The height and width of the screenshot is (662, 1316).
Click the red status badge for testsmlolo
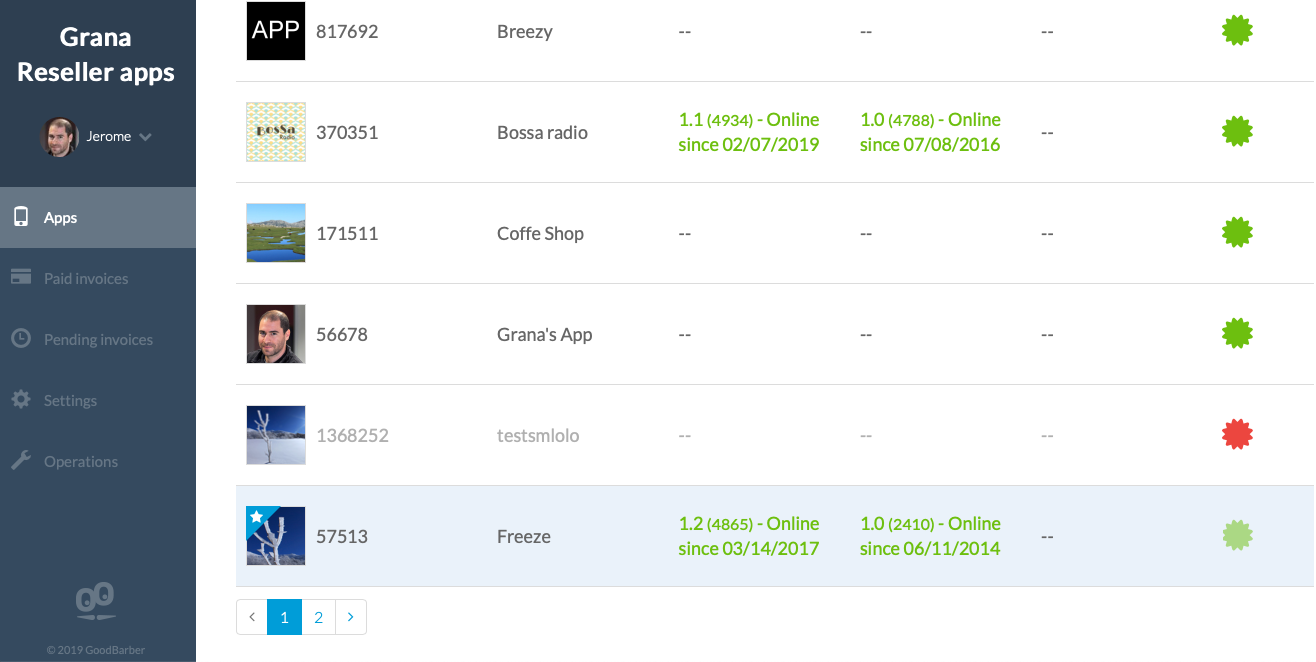pos(1237,435)
